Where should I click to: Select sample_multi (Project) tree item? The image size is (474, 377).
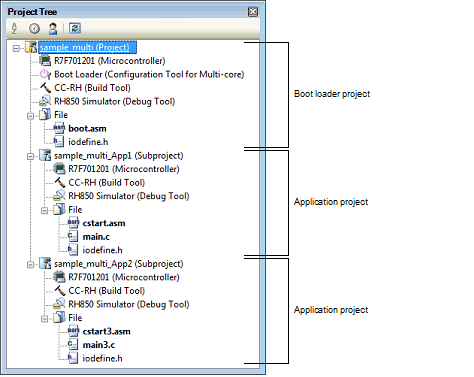(87, 47)
